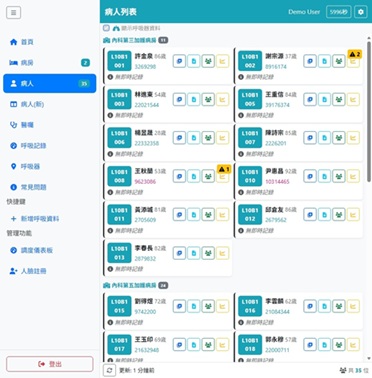Click the green people icon for bed 001
This screenshot has height=378, width=372.
coord(208,61)
